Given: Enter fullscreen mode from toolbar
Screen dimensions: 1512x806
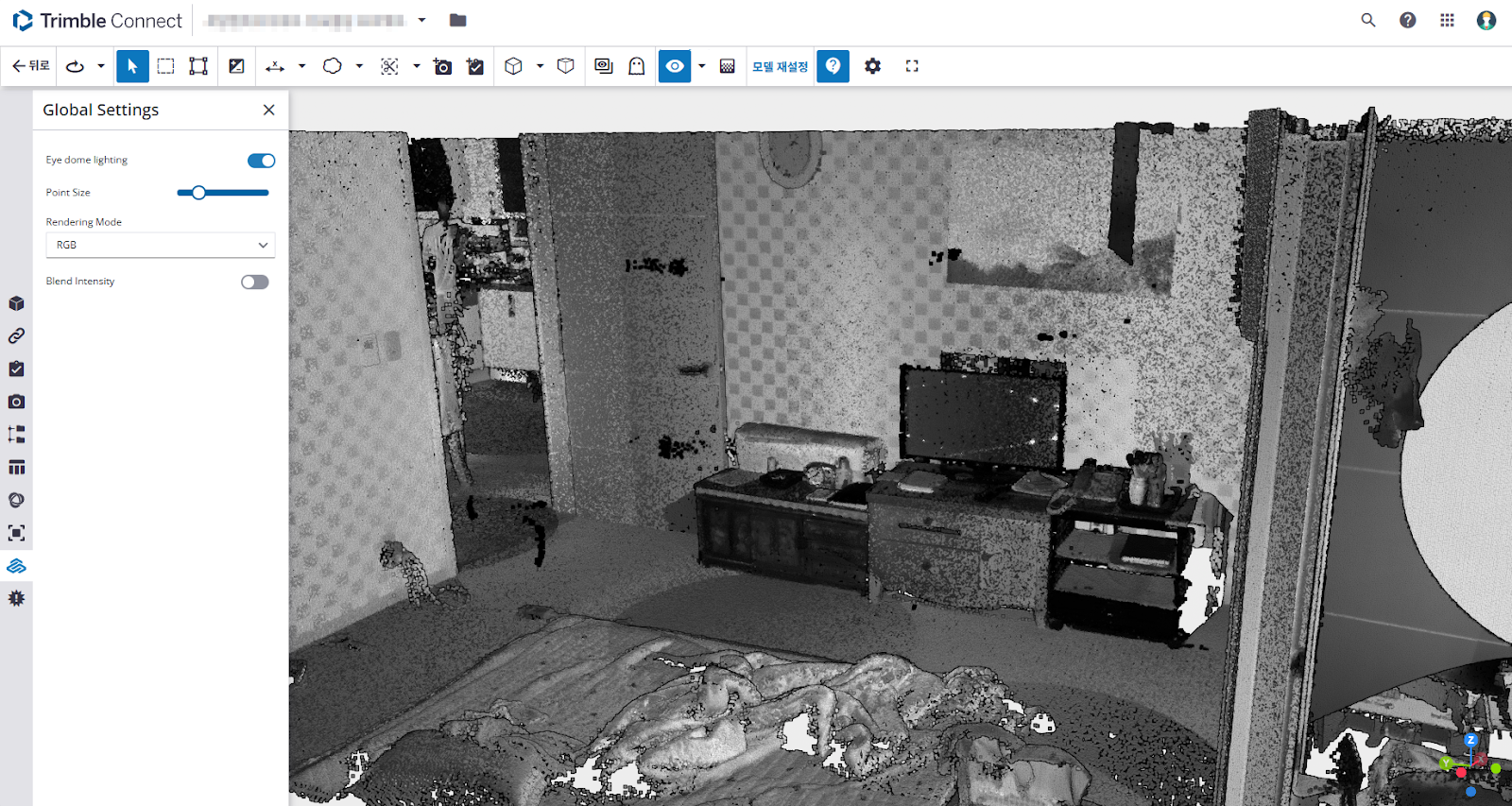Looking at the screenshot, I should [x=912, y=66].
